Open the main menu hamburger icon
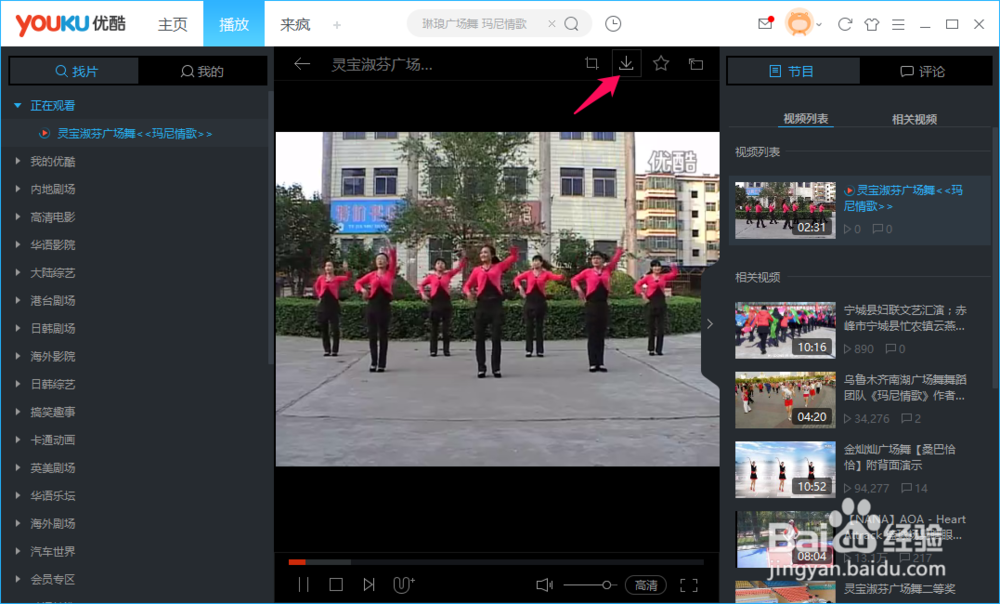 click(898, 24)
